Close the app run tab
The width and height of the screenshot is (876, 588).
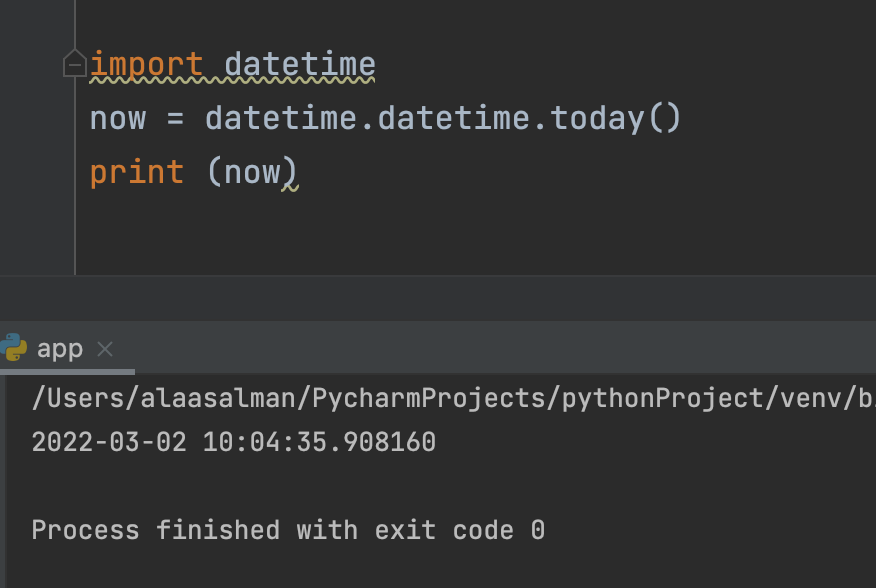tap(105, 349)
